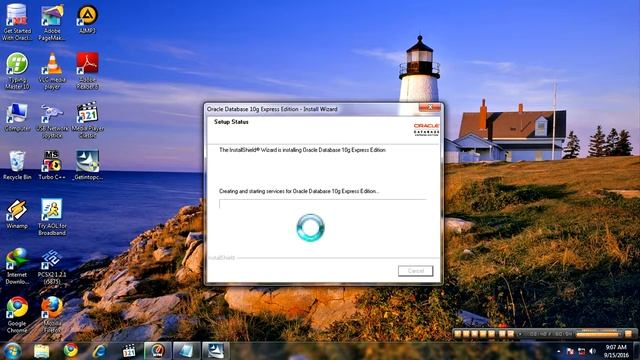The image size is (640, 360).
Task: Click the first button on mini player toolbar
Action: point(458,334)
